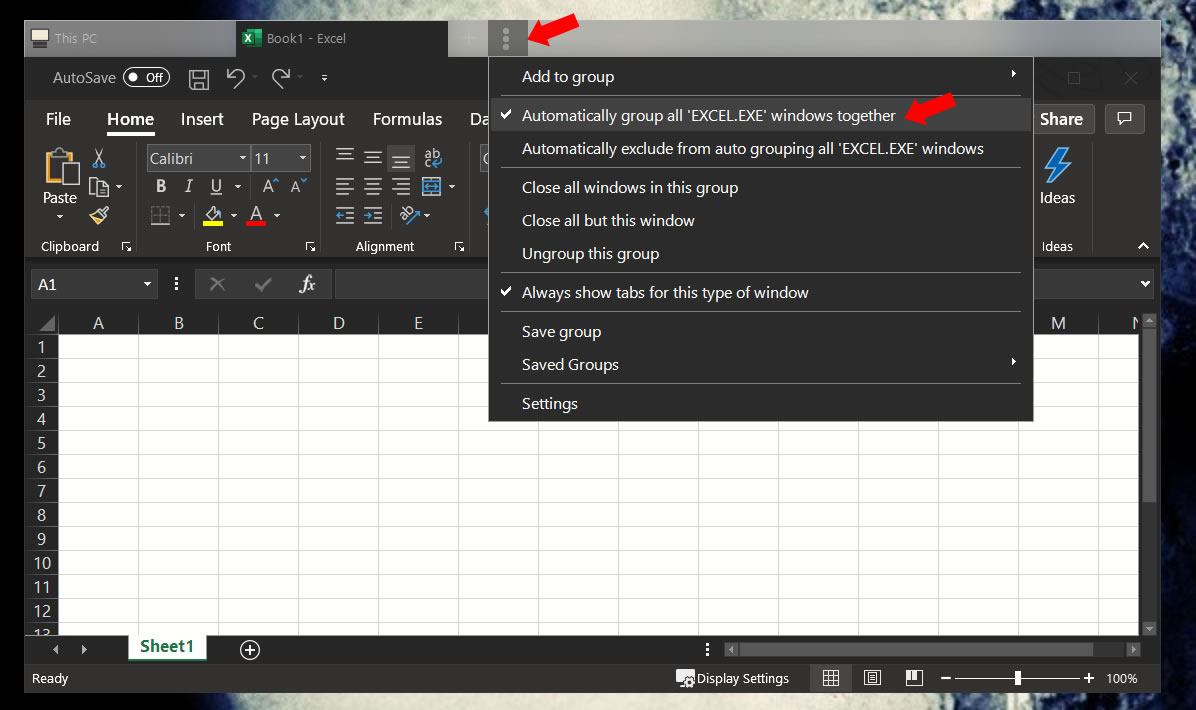
Task: Increase font size with larger A icon
Action: (269, 186)
